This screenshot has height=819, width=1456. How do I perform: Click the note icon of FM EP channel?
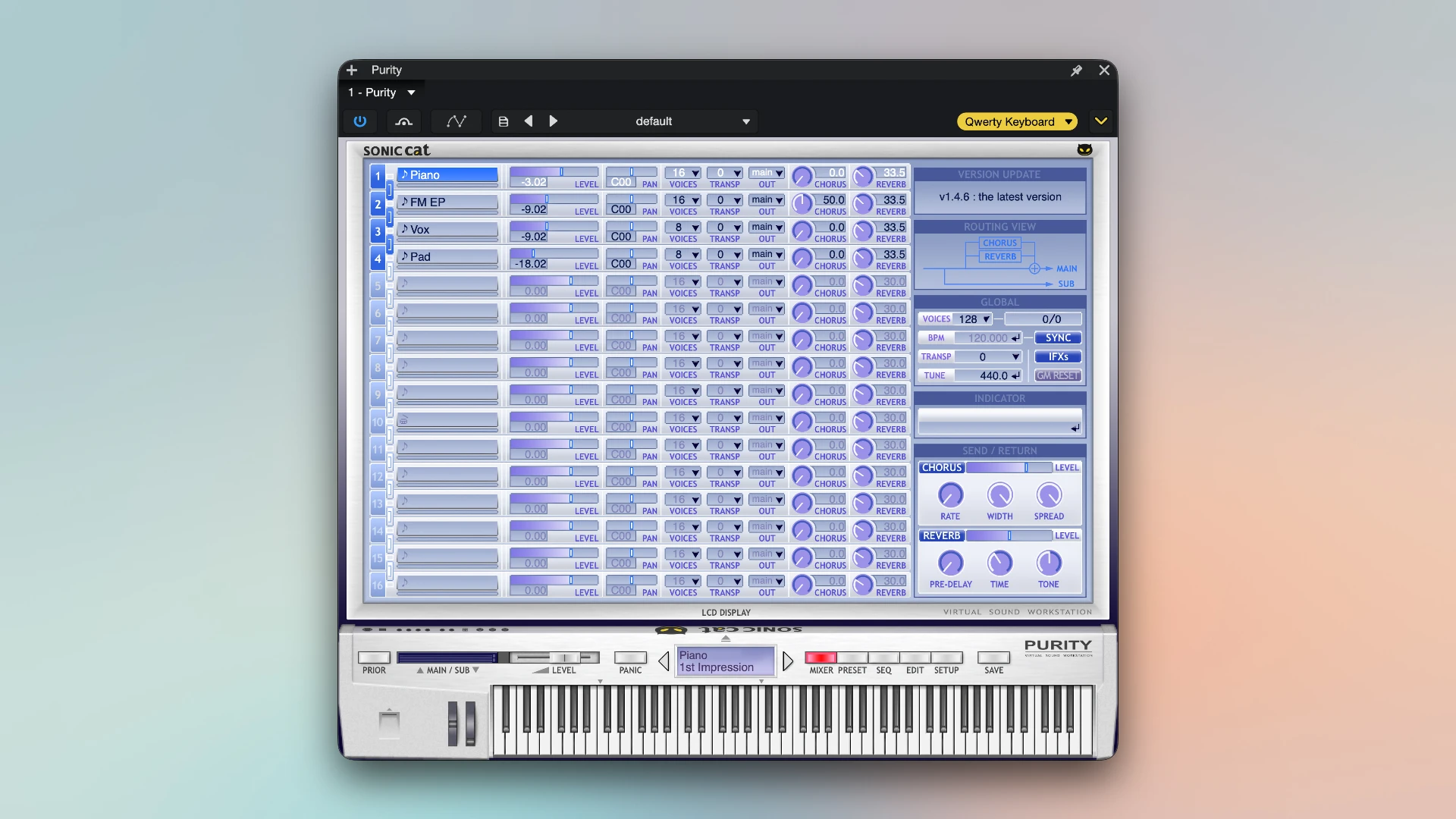click(x=404, y=202)
